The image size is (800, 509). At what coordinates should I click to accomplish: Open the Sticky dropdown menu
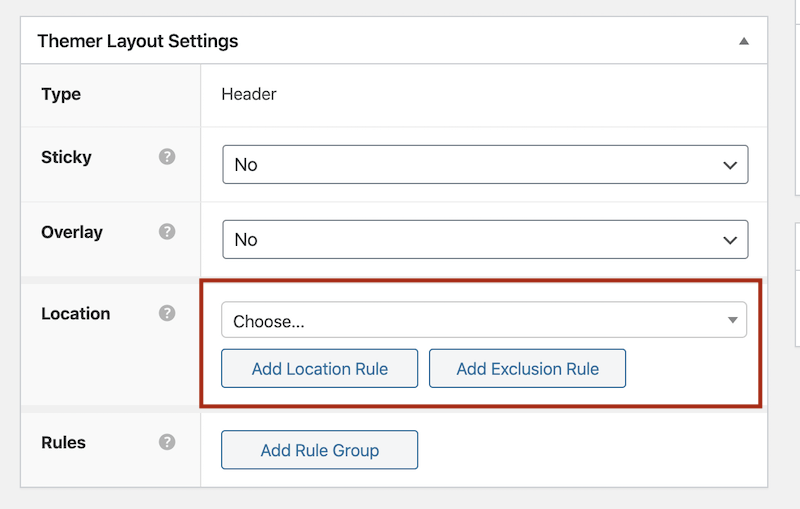484,165
